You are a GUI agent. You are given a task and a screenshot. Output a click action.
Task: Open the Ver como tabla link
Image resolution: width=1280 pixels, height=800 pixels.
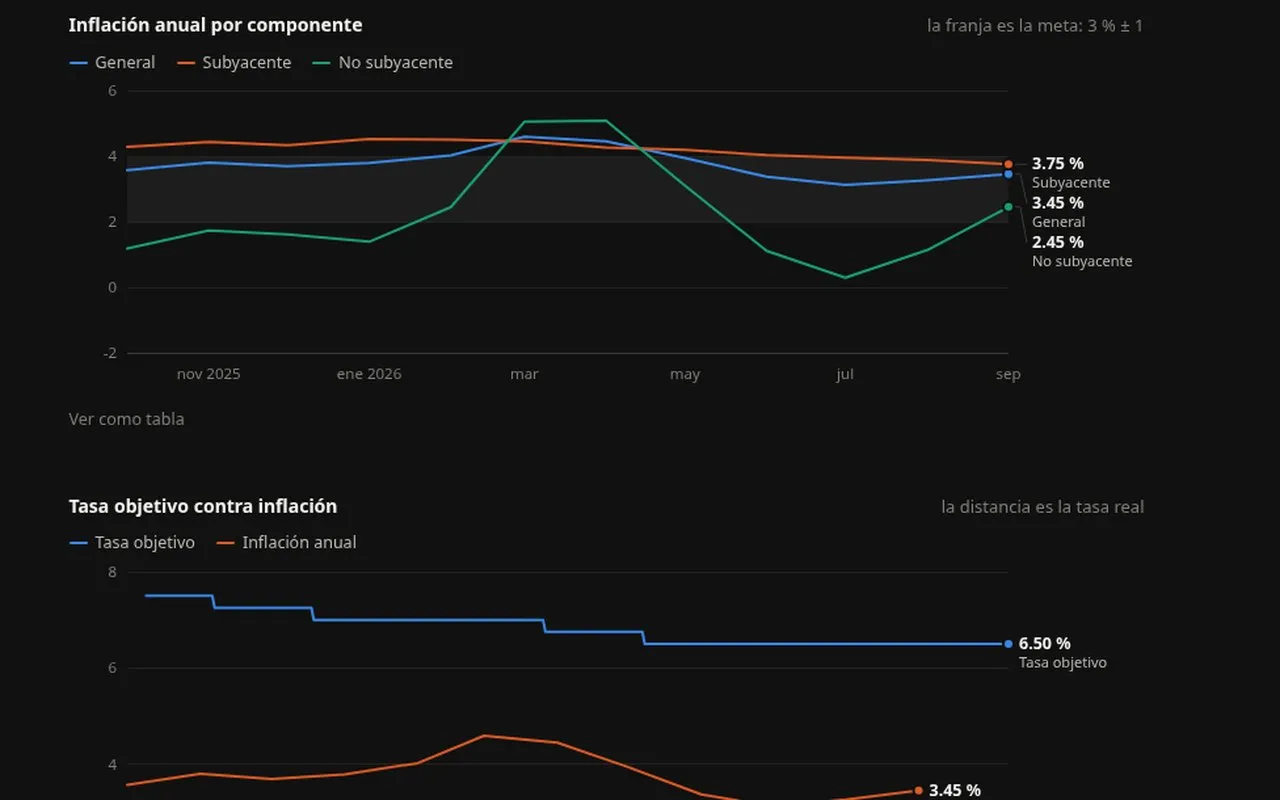click(126, 419)
